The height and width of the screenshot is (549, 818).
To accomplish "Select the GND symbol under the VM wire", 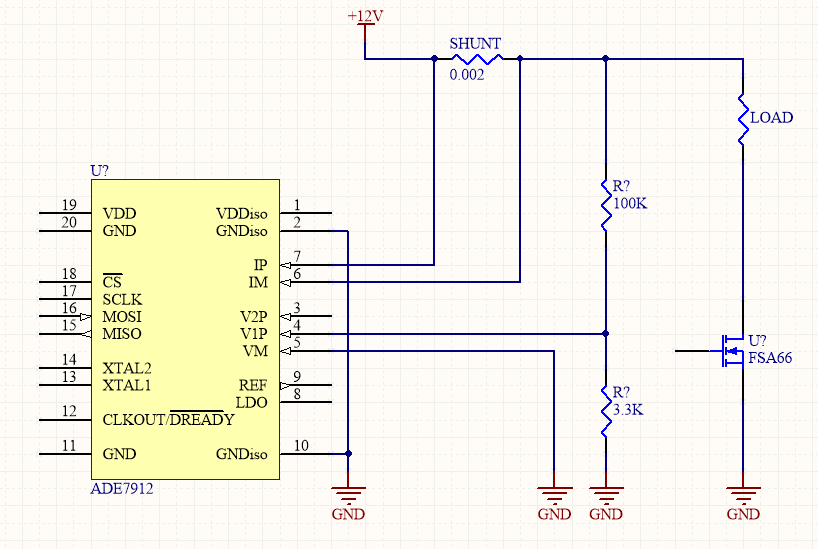I will point(554,495).
